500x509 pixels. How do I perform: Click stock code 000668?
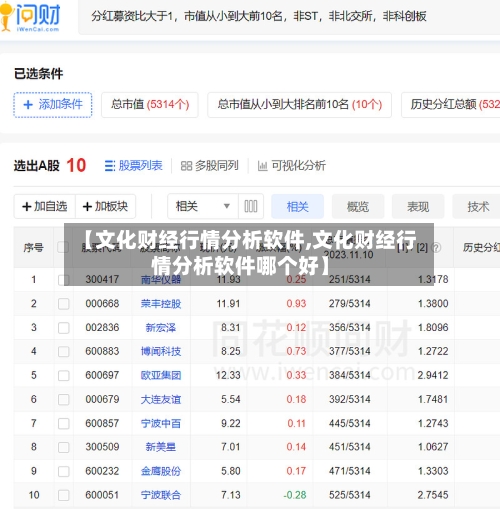102,304
